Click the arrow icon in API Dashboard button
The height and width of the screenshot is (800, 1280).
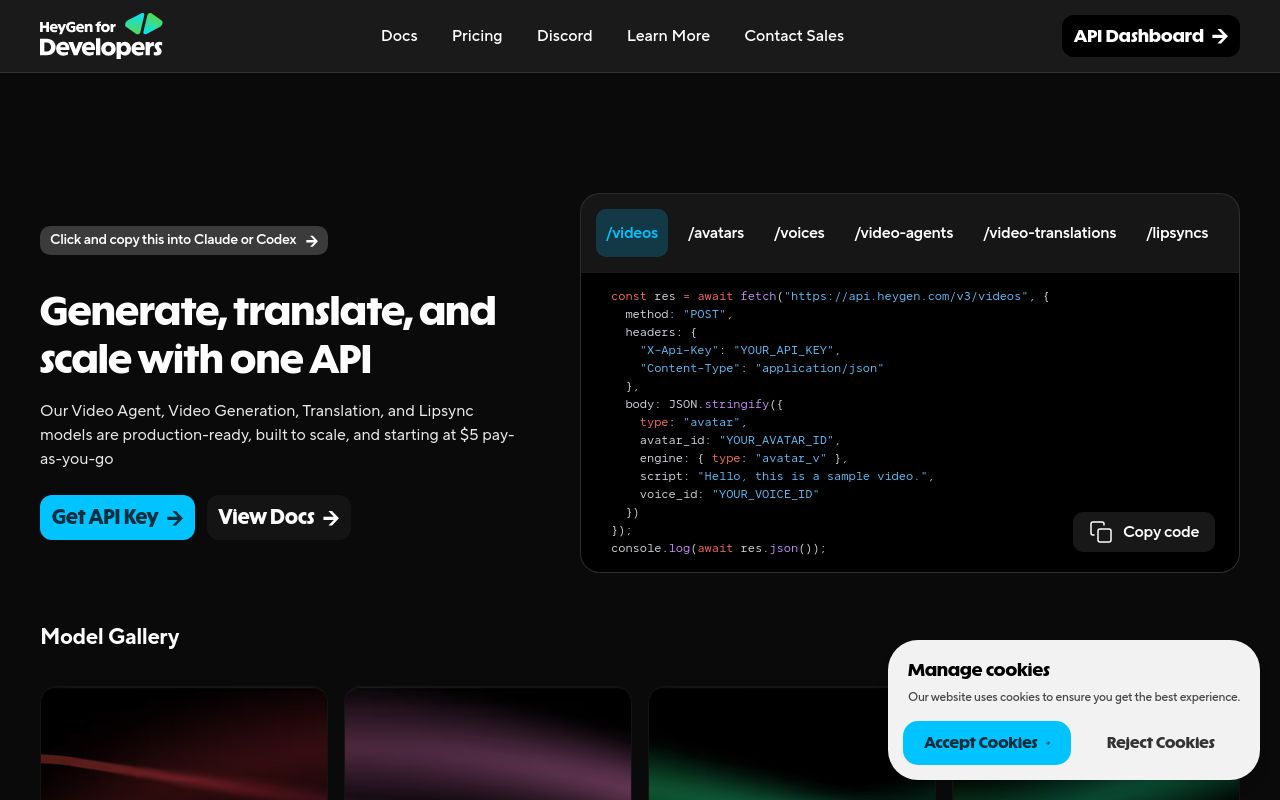1219,36
